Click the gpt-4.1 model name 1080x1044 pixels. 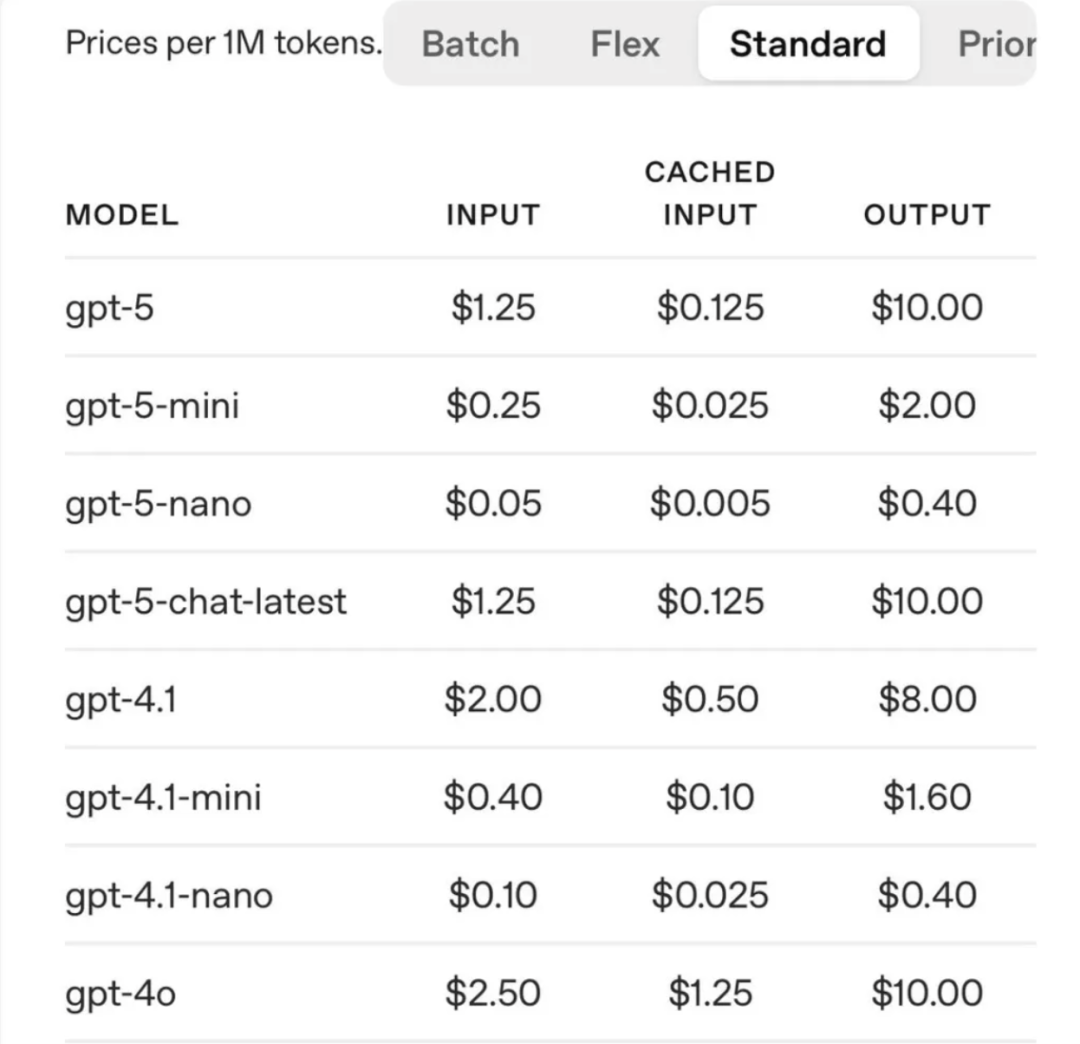(x=121, y=700)
